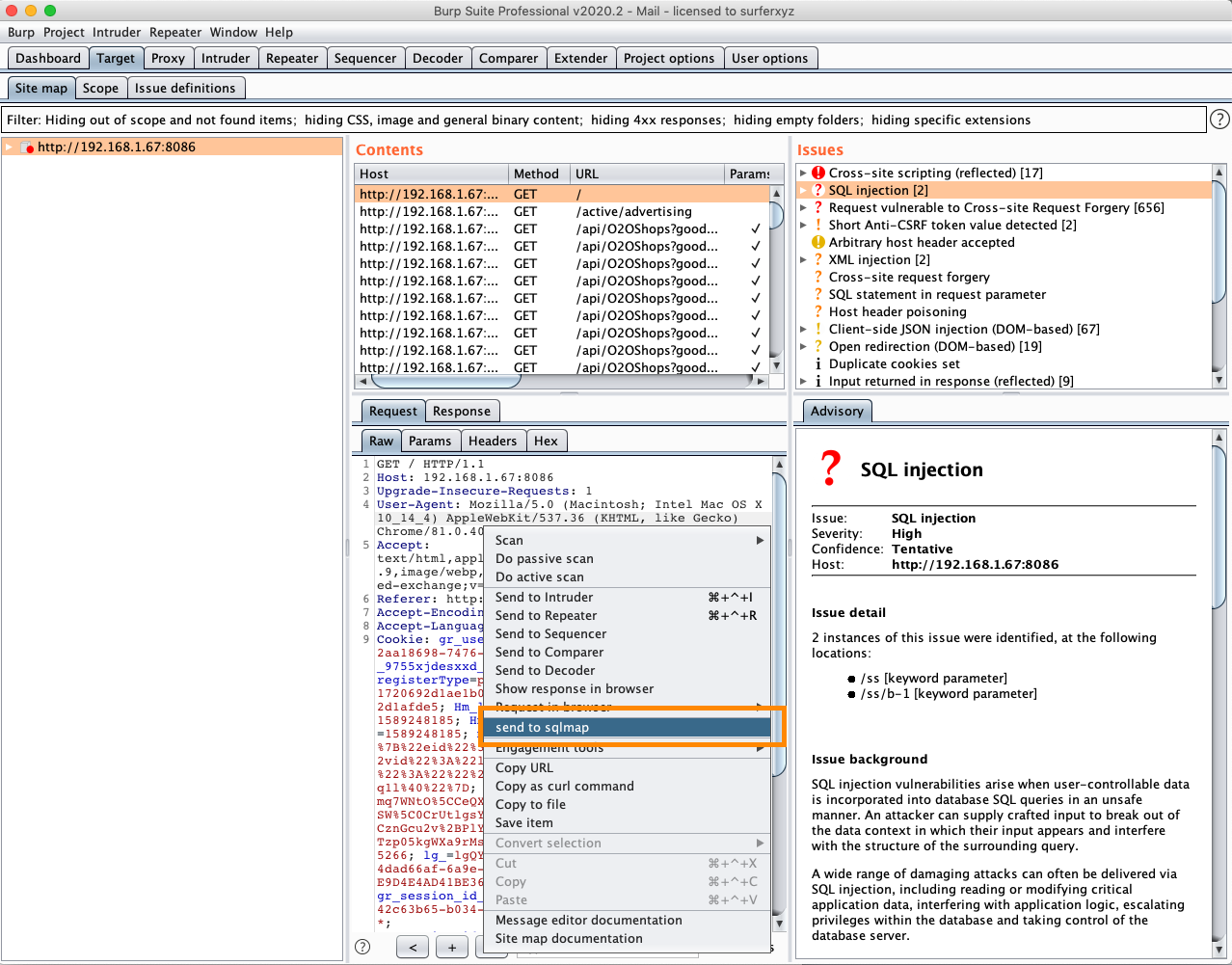Open the Project menu in menu bar
This screenshot has height=965, width=1232.
[64, 32]
